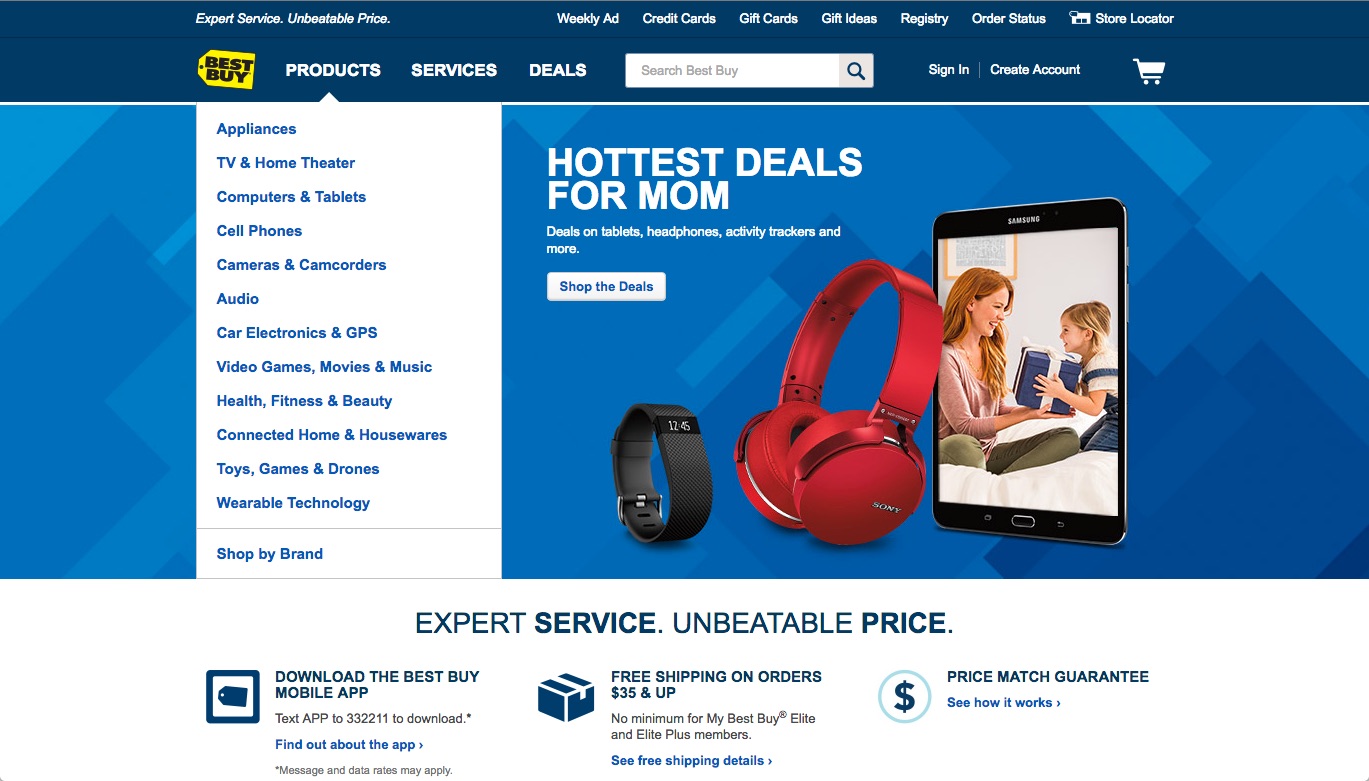Open the SERVICES navigation menu
Viewport: 1369px width, 781px height.
pyautogui.click(x=454, y=70)
